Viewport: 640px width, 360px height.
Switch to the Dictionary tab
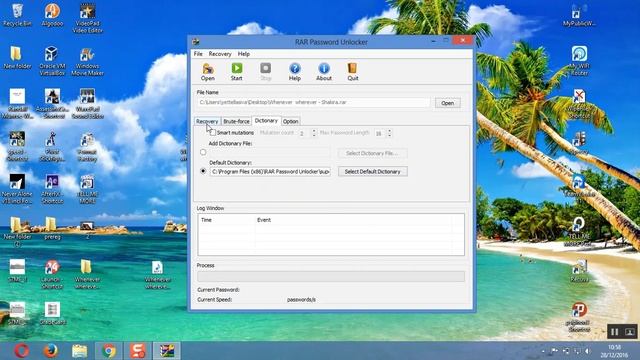click(x=266, y=120)
